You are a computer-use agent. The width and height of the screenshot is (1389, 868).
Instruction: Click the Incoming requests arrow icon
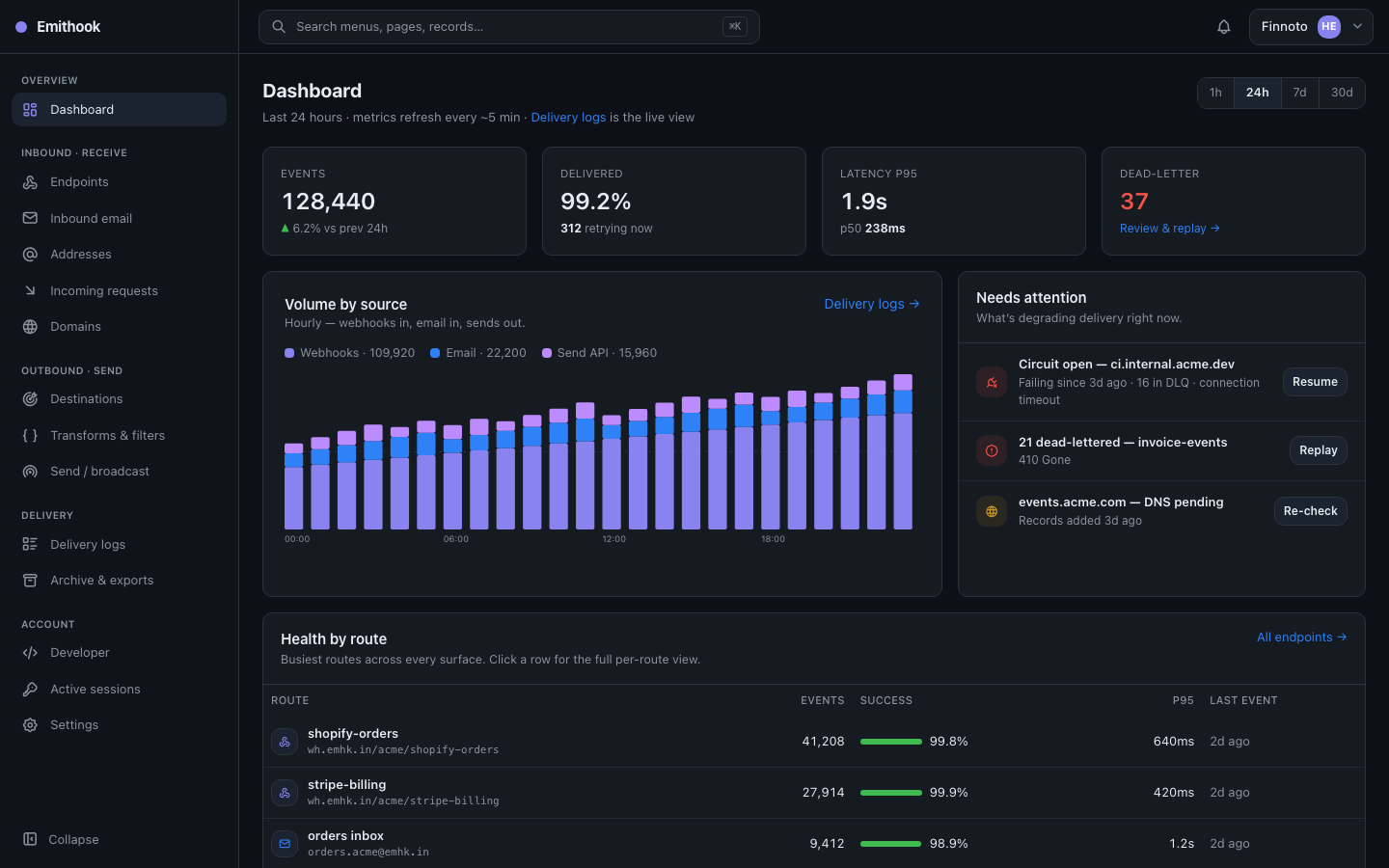pos(30,290)
